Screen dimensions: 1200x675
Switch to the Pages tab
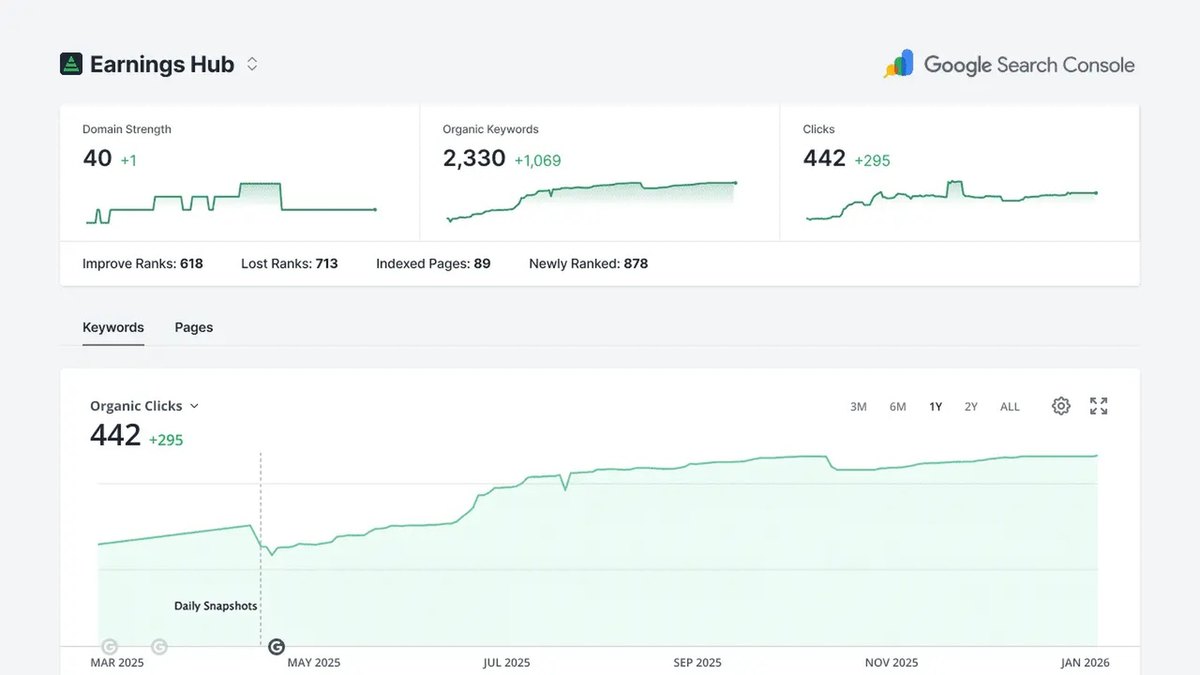coord(194,327)
